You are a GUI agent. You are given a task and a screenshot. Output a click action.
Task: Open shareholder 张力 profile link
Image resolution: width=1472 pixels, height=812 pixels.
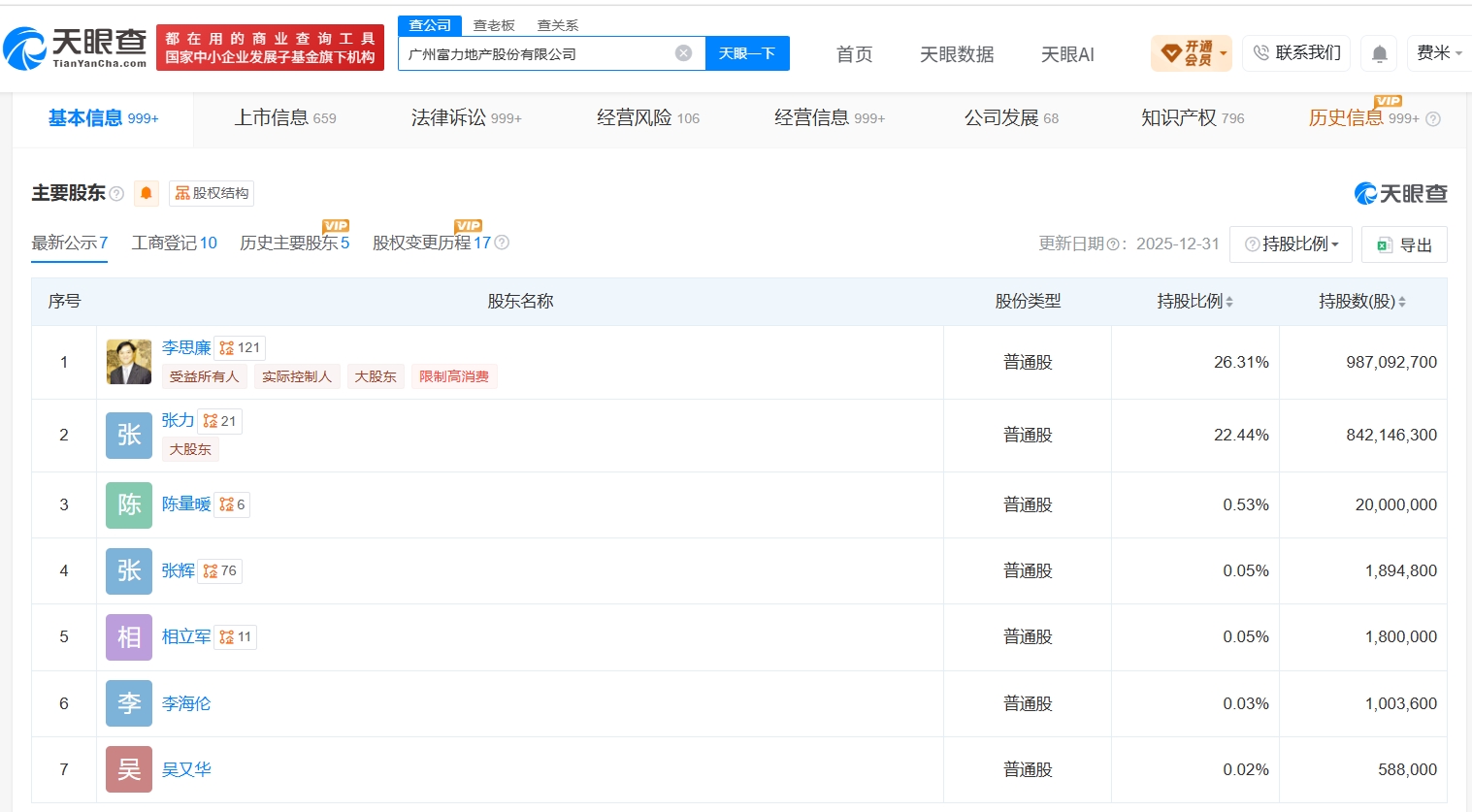coord(178,420)
